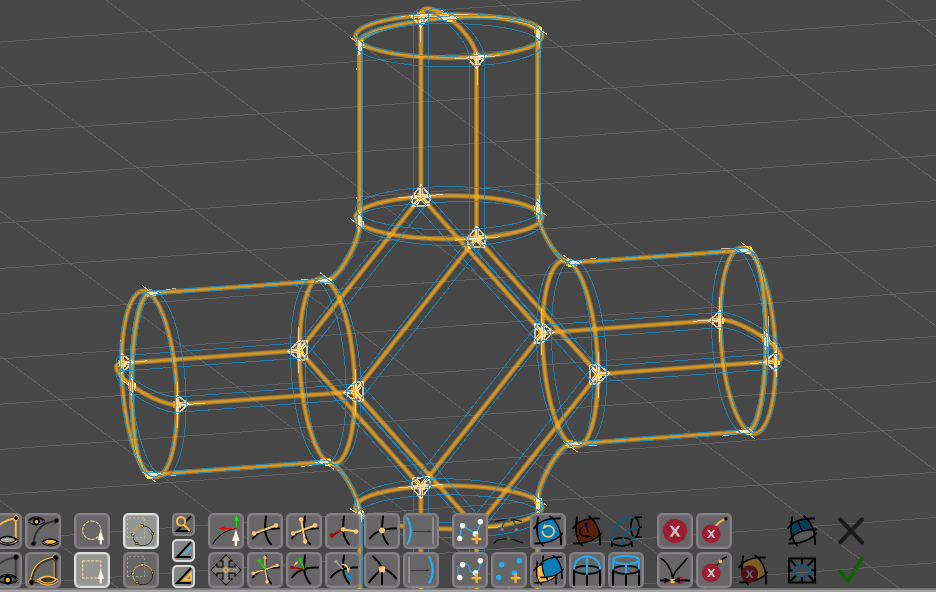Click the blue patch rotate arrow icon

point(548,531)
